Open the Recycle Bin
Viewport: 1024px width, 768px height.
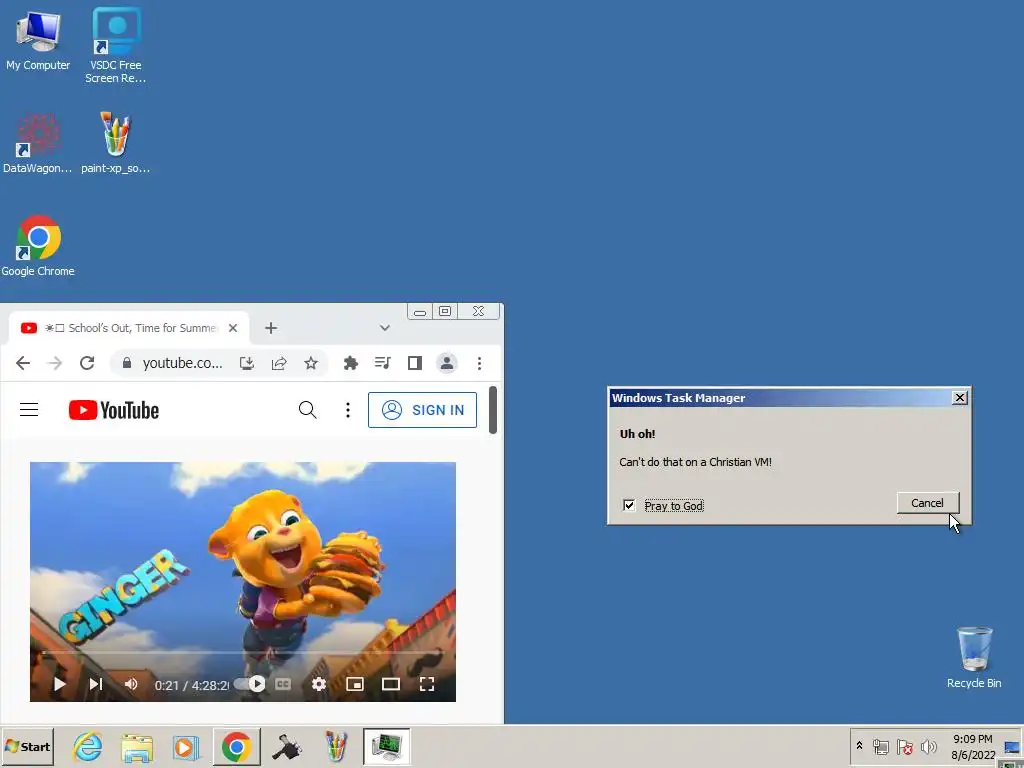click(974, 657)
